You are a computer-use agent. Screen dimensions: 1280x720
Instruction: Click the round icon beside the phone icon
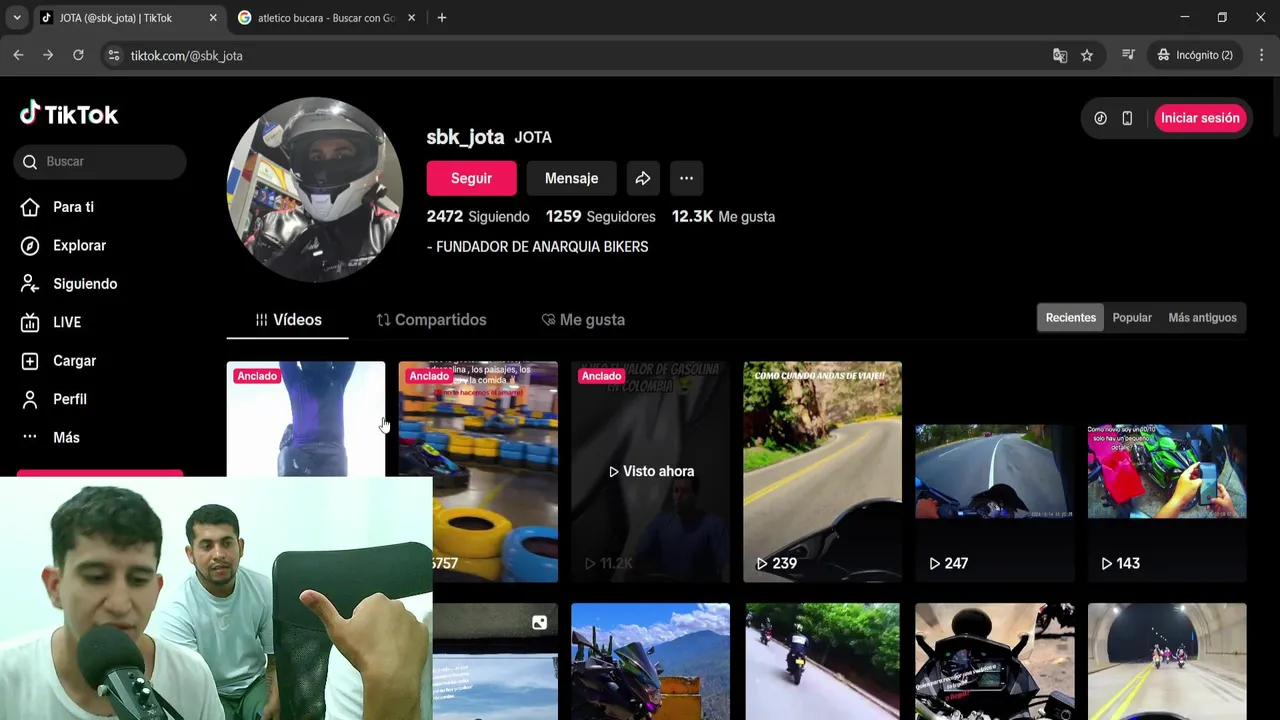point(1100,118)
